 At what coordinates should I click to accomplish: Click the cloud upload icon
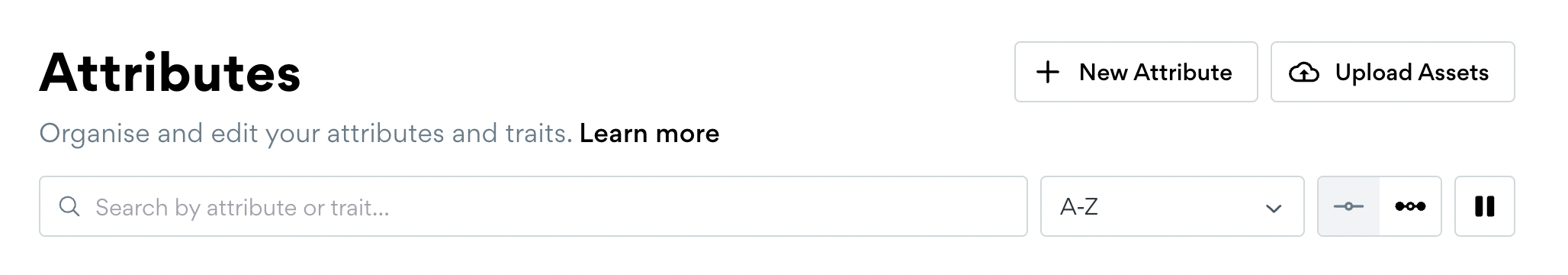[x=1304, y=73]
